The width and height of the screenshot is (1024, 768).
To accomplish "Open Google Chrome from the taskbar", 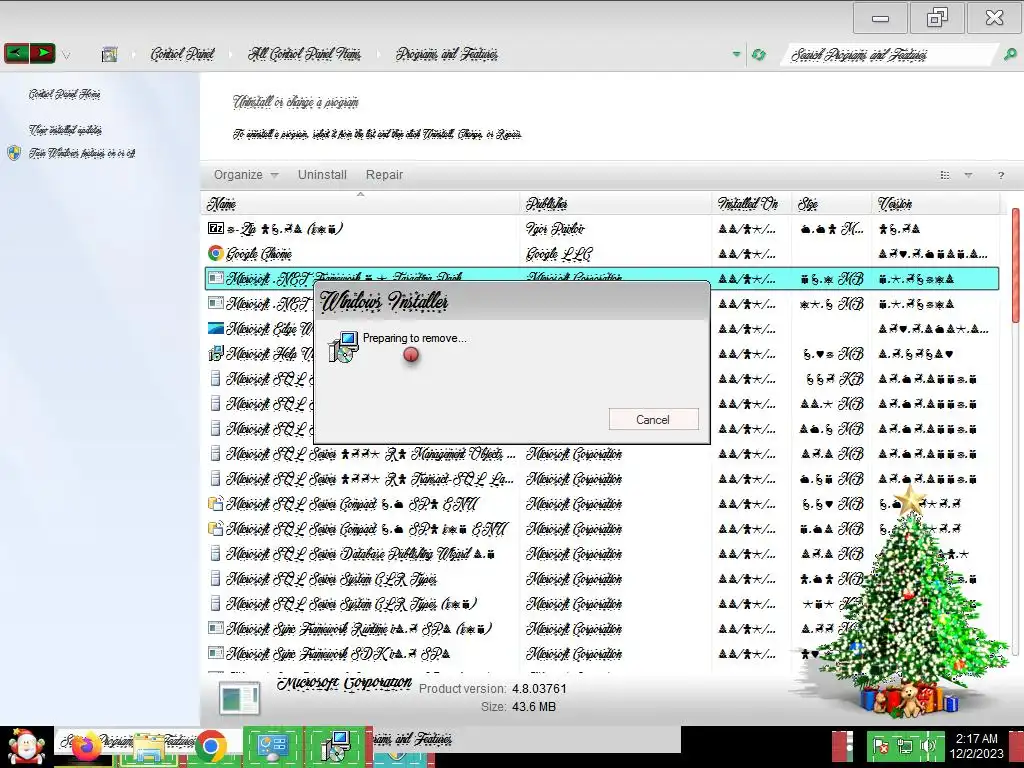I will pyautogui.click(x=210, y=747).
